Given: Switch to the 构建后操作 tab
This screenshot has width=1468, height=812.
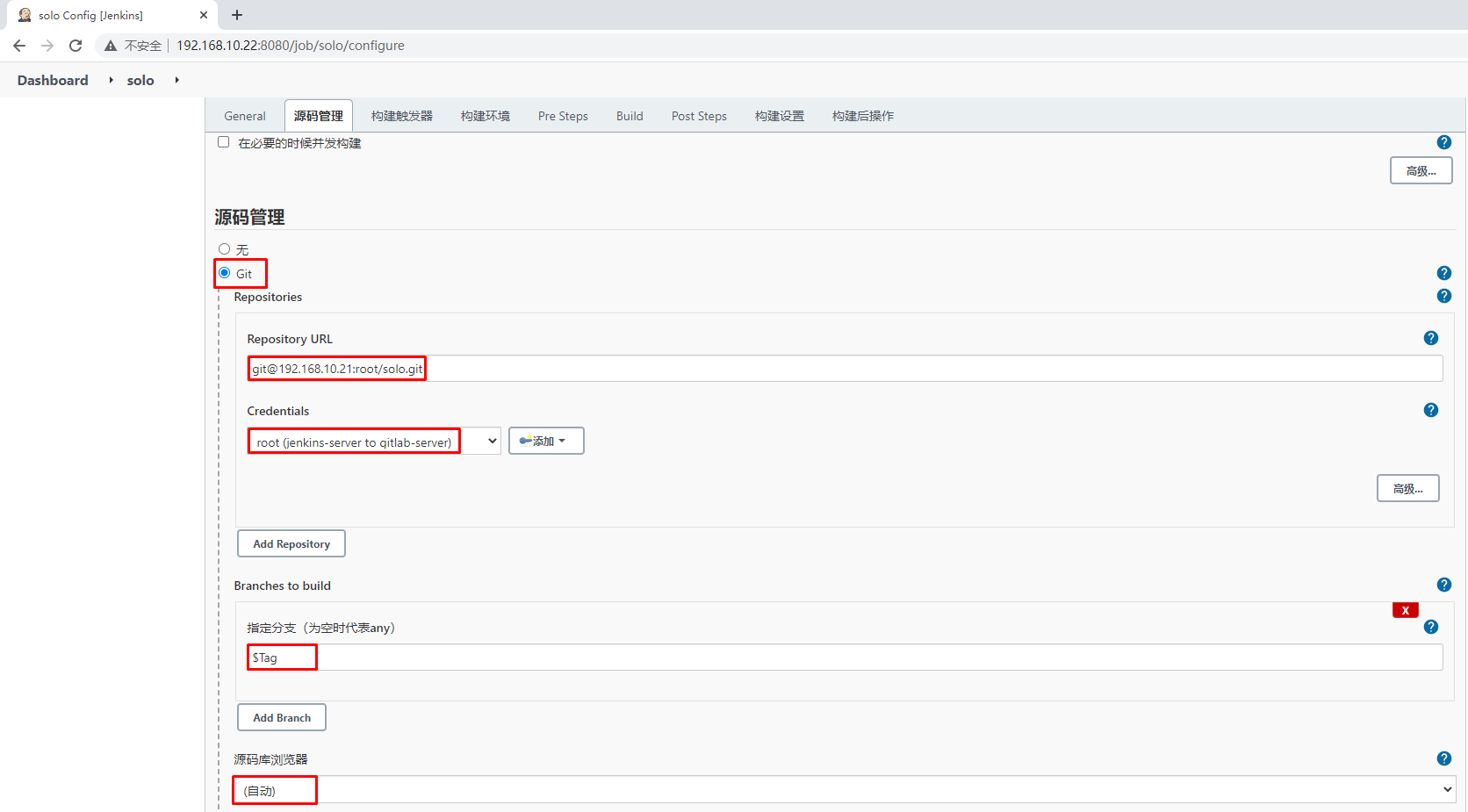Looking at the screenshot, I should (x=863, y=116).
